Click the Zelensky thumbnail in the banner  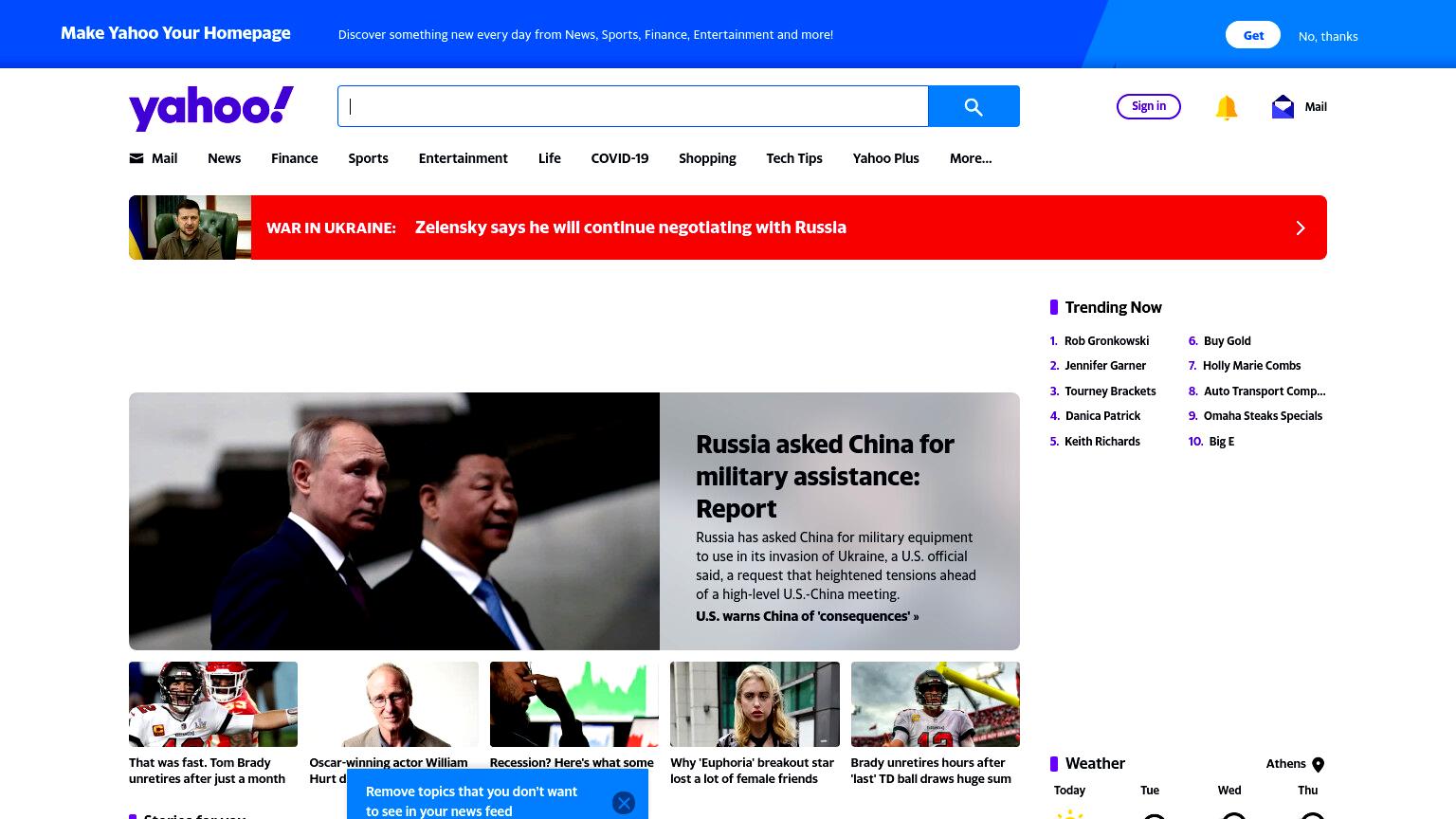[190, 227]
